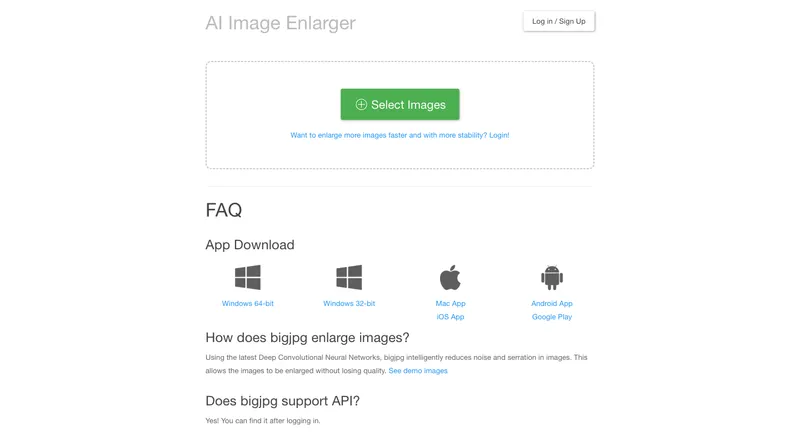Open the Windows 64-bit download link
The height and width of the screenshot is (433, 800).
click(x=247, y=303)
